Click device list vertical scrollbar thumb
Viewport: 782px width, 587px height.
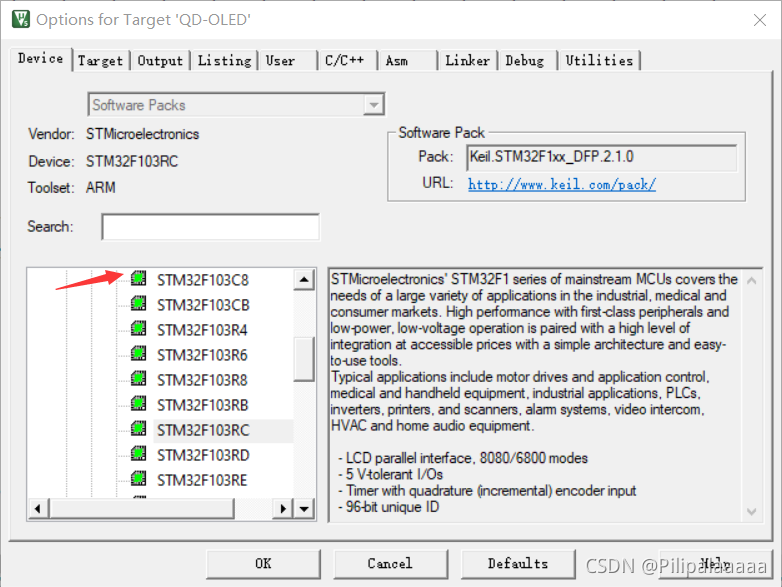[x=304, y=359]
